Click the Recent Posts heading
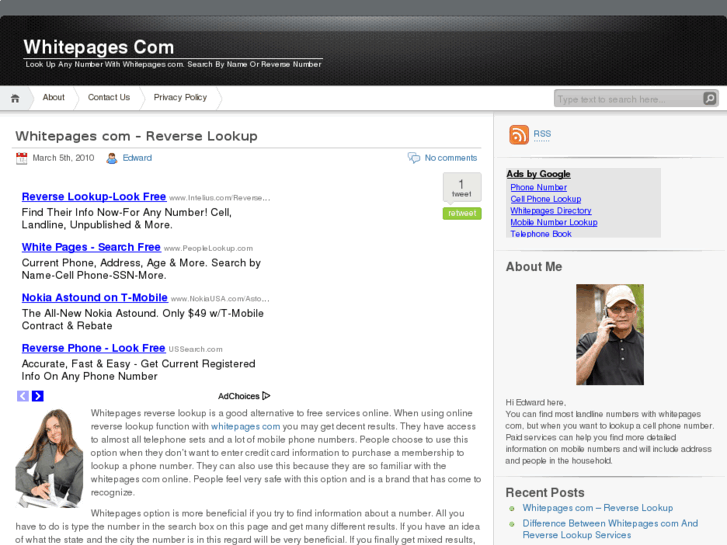This screenshot has height=545, width=727. tap(545, 493)
